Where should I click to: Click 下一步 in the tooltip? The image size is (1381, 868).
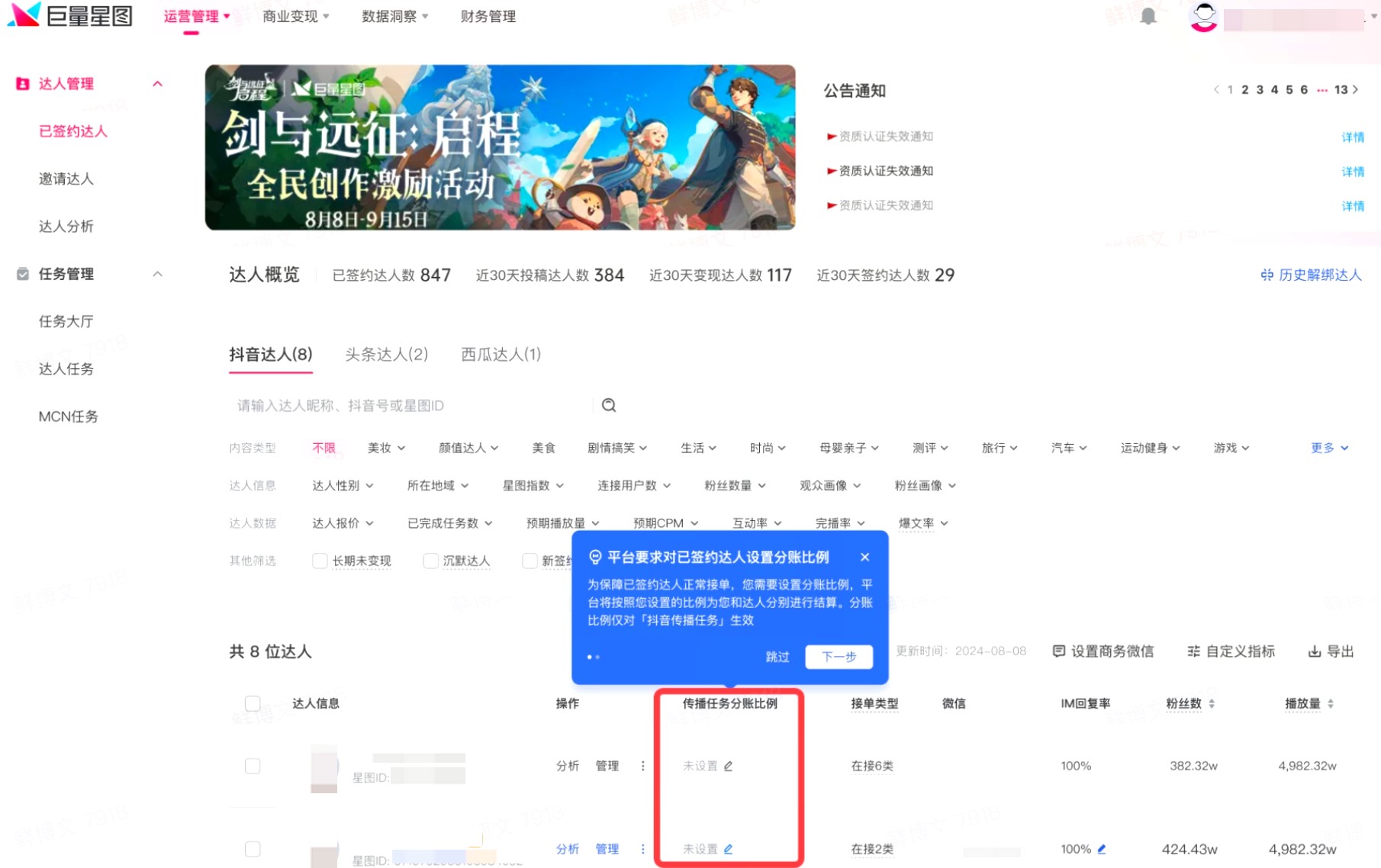839,657
